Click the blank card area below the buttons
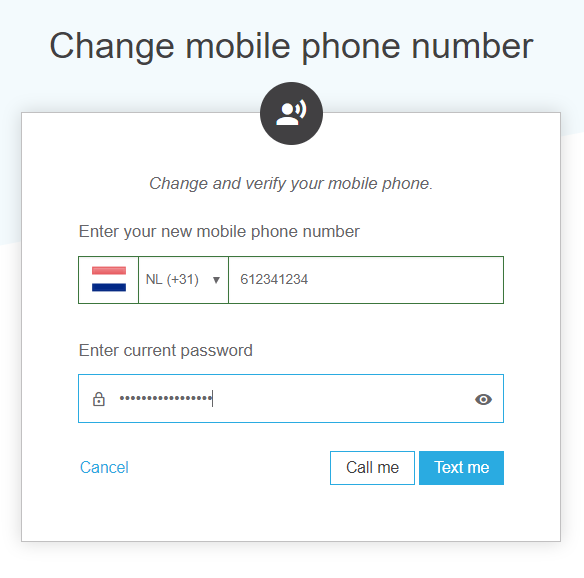The height and width of the screenshot is (578, 584). click(x=291, y=513)
